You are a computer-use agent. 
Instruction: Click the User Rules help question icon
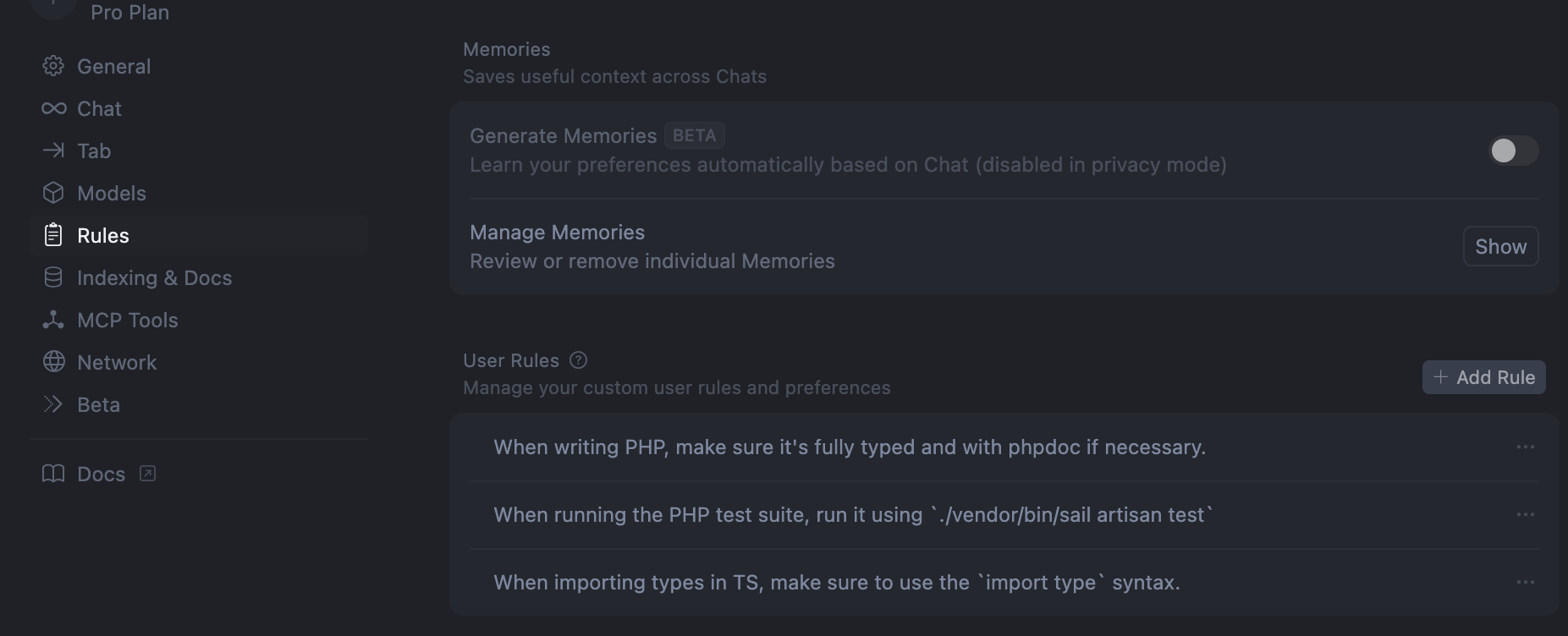pos(579,360)
